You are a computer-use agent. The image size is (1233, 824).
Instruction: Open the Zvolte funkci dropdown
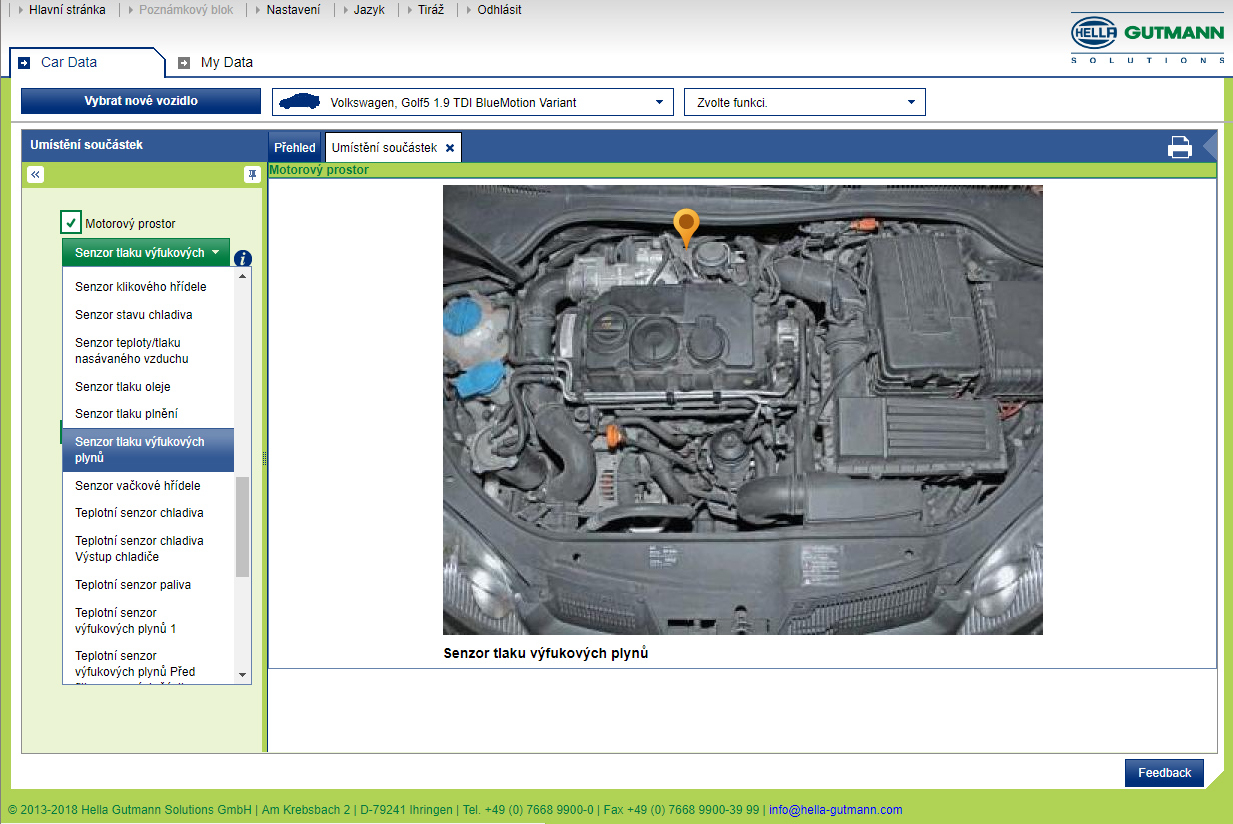point(805,102)
